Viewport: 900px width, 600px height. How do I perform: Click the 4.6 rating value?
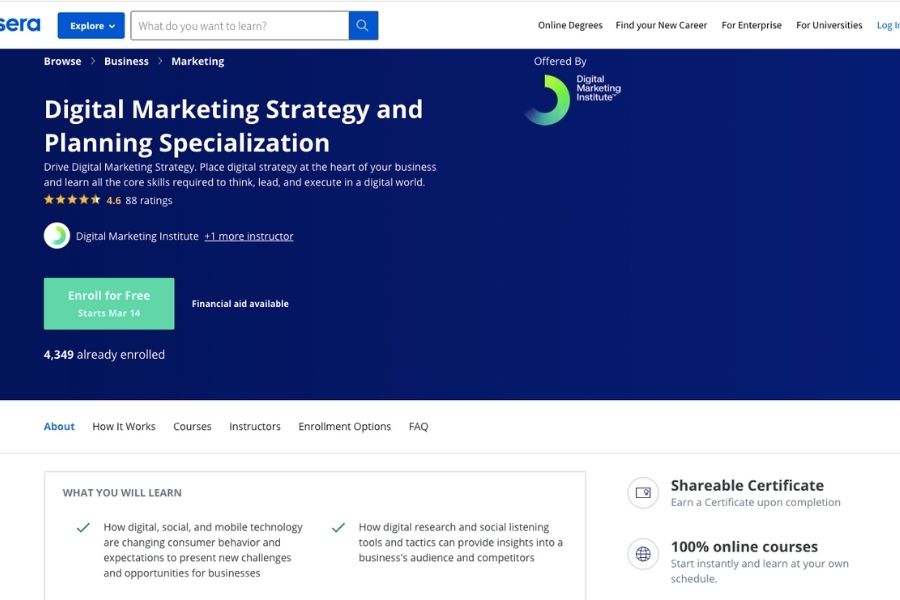pos(114,200)
